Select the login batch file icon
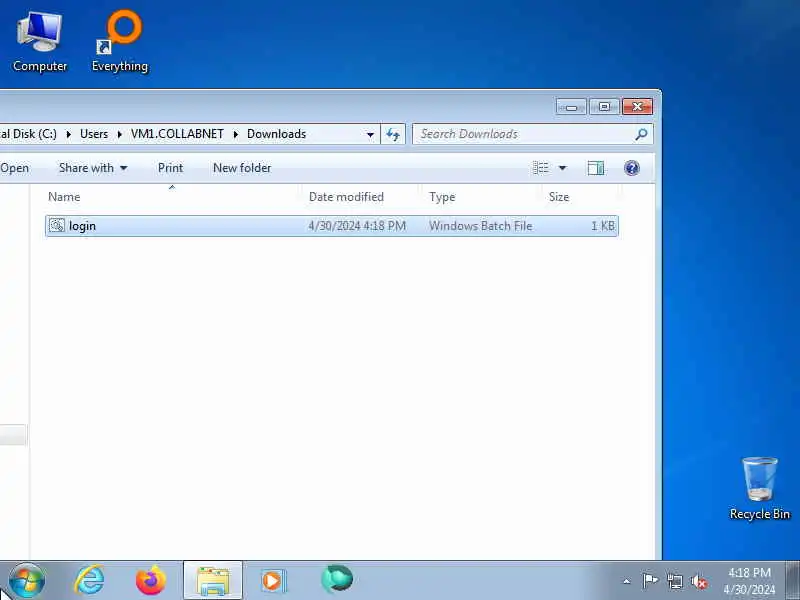Image resolution: width=800 pixels, height=600 pixels. pyautogui.click(x=57, y=226)
